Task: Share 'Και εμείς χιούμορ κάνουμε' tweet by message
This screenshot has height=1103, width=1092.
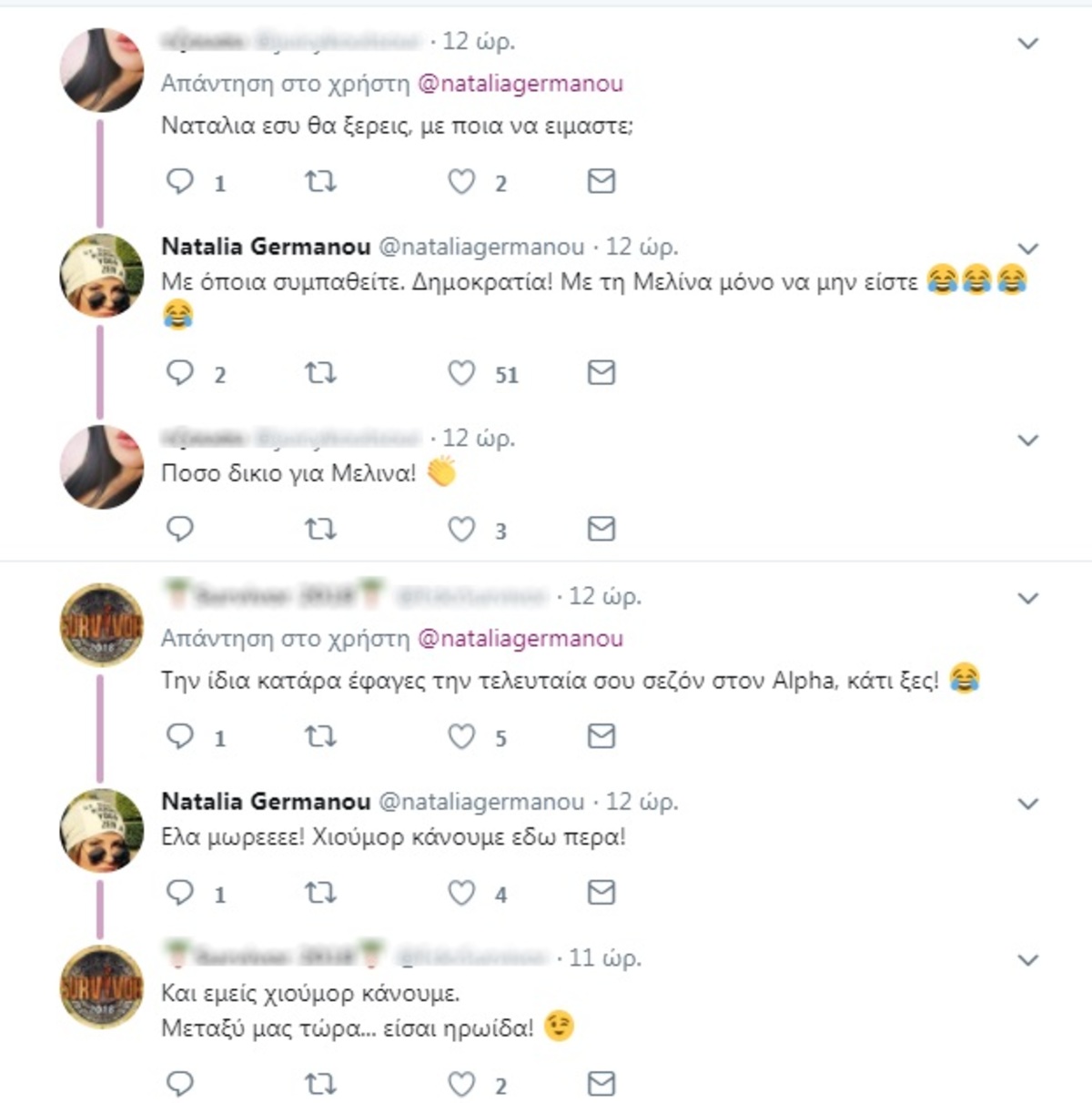Action: click(601, 1084)
